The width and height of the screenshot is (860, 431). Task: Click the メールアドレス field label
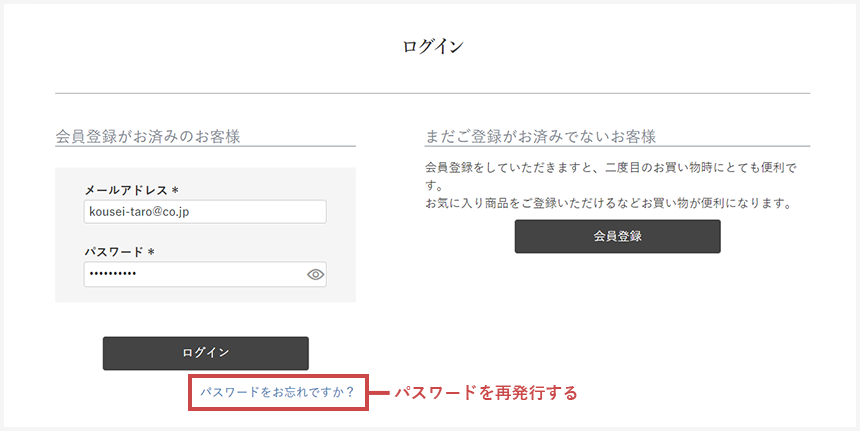(125, 190)
